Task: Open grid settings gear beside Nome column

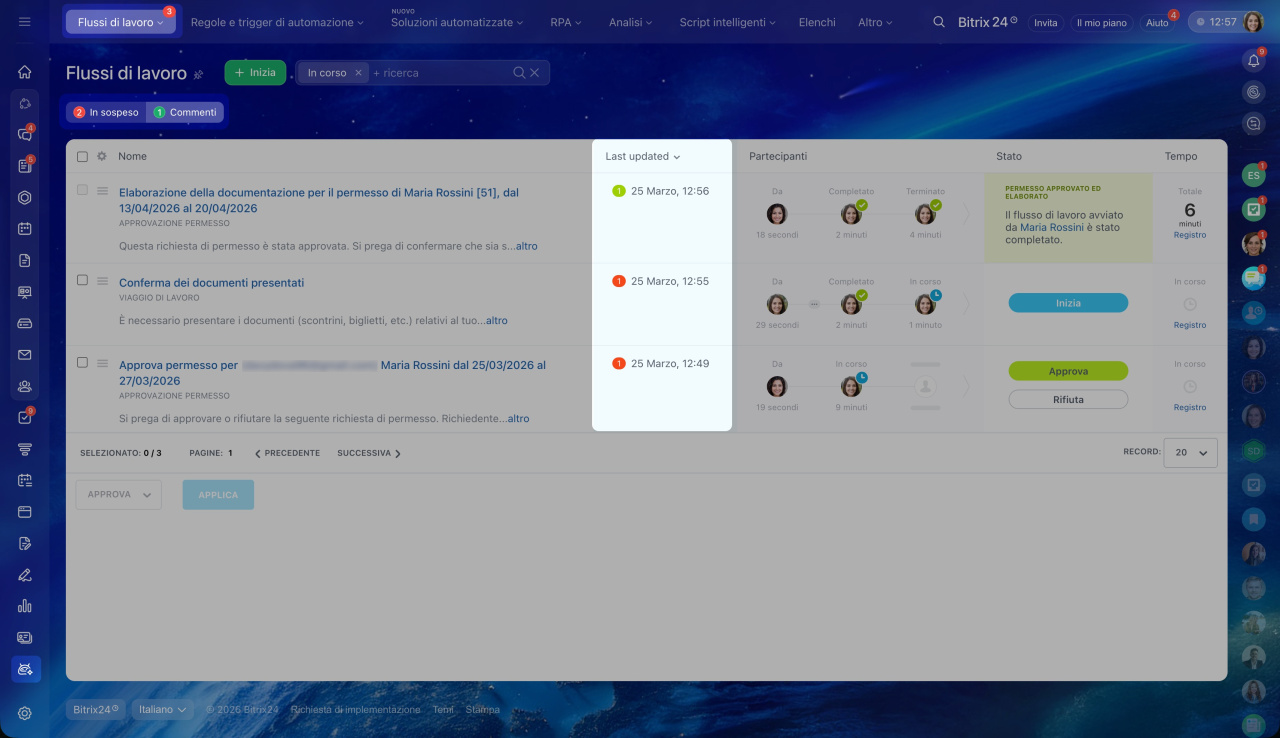Action: point(101,157)
